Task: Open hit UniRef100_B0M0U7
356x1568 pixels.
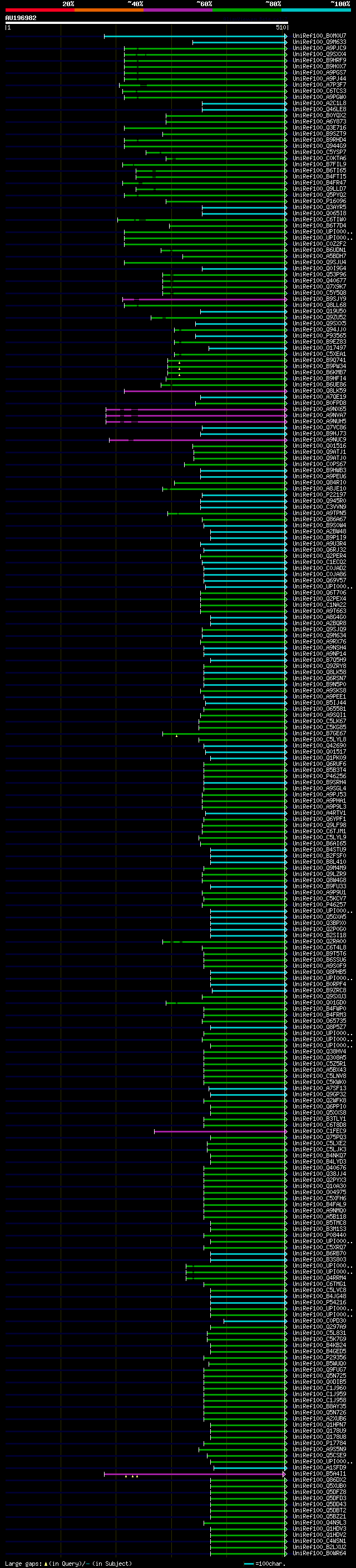Action: [319, 36]
